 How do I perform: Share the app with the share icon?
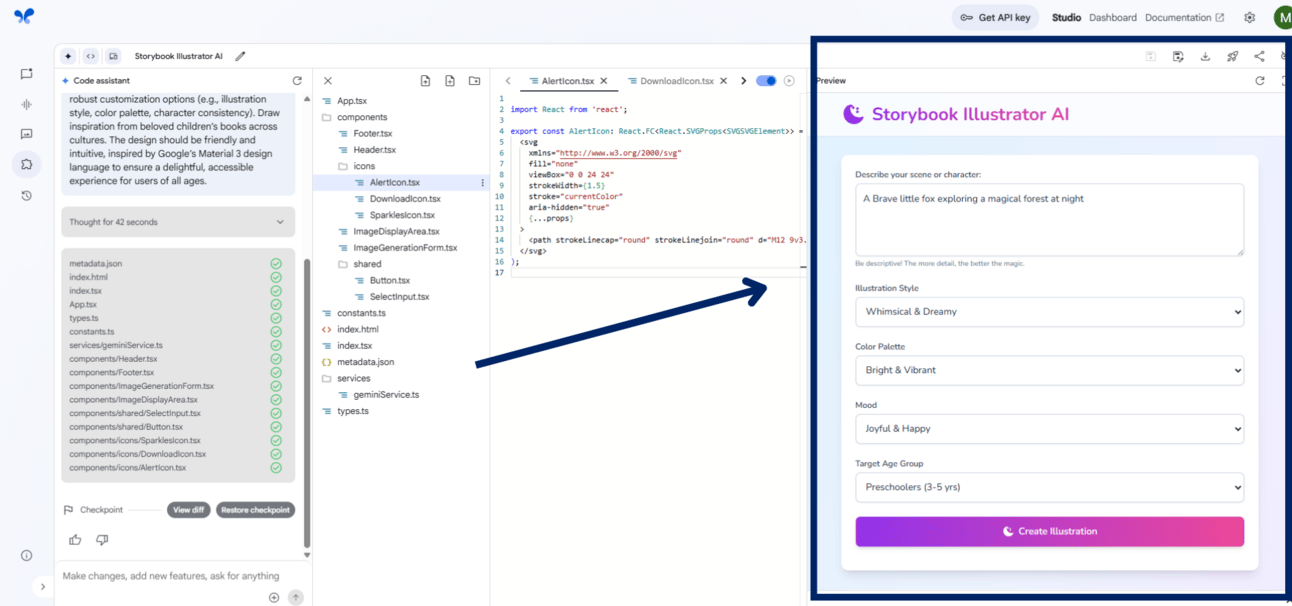[1259, 57]
